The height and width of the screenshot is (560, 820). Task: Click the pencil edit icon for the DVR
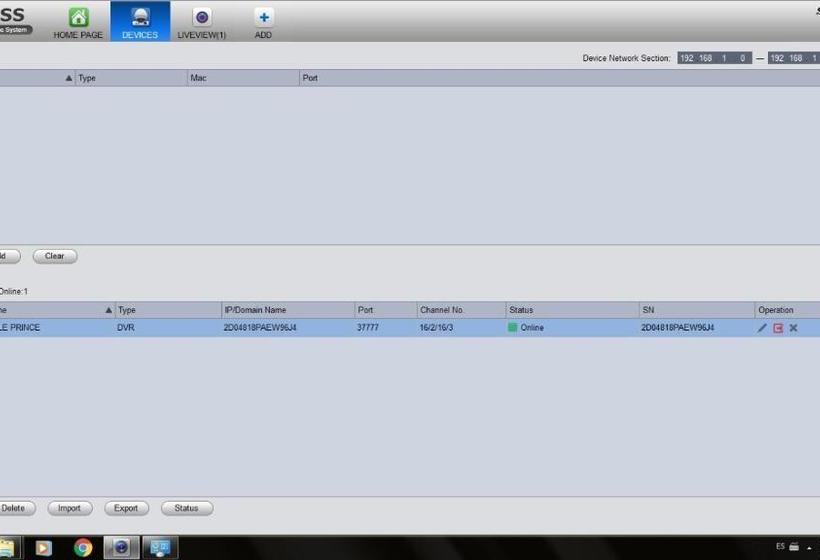762,328
